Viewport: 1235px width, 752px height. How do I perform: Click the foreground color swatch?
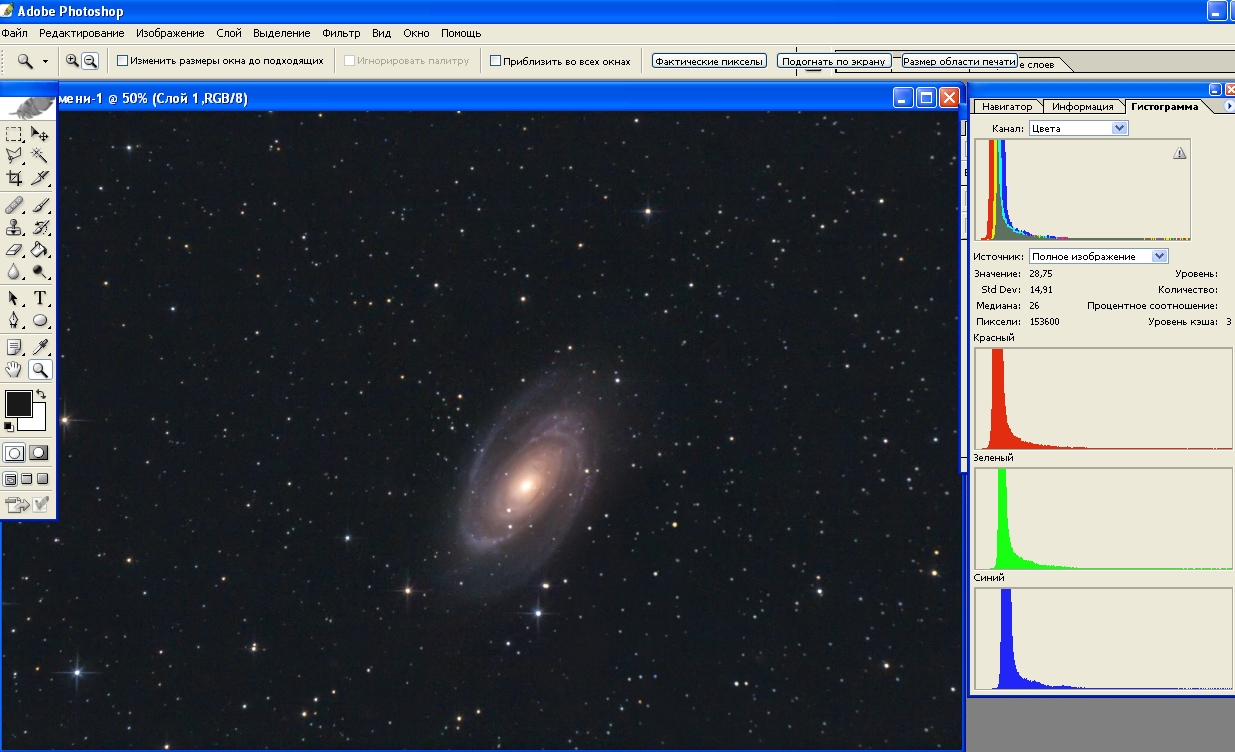click(x=18, y=404)
